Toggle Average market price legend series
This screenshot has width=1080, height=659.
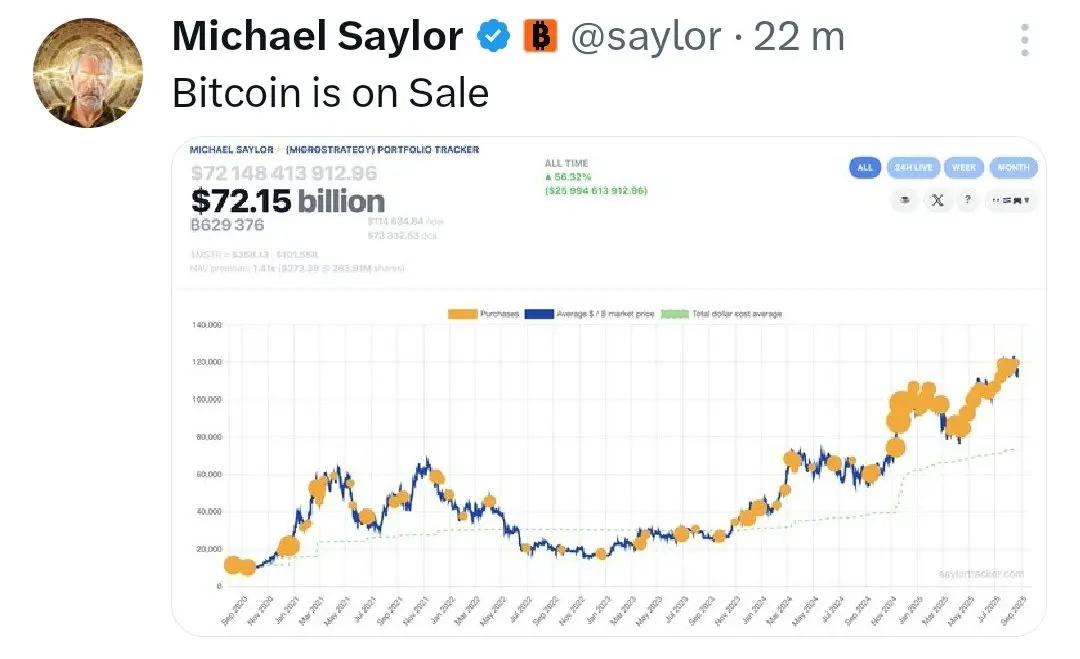(x=590, y=314)
